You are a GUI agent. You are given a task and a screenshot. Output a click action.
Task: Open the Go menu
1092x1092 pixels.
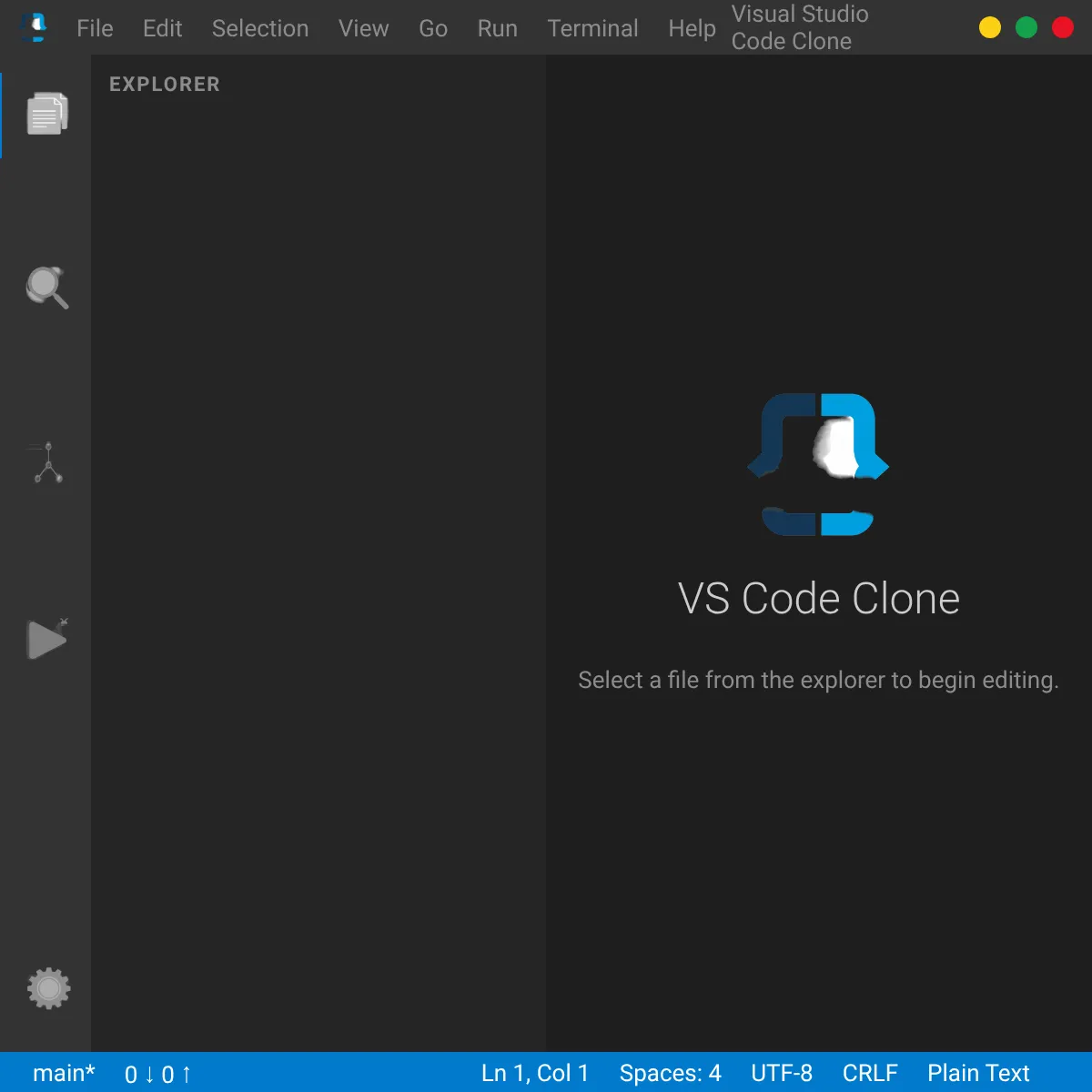(x=433, y=28)
